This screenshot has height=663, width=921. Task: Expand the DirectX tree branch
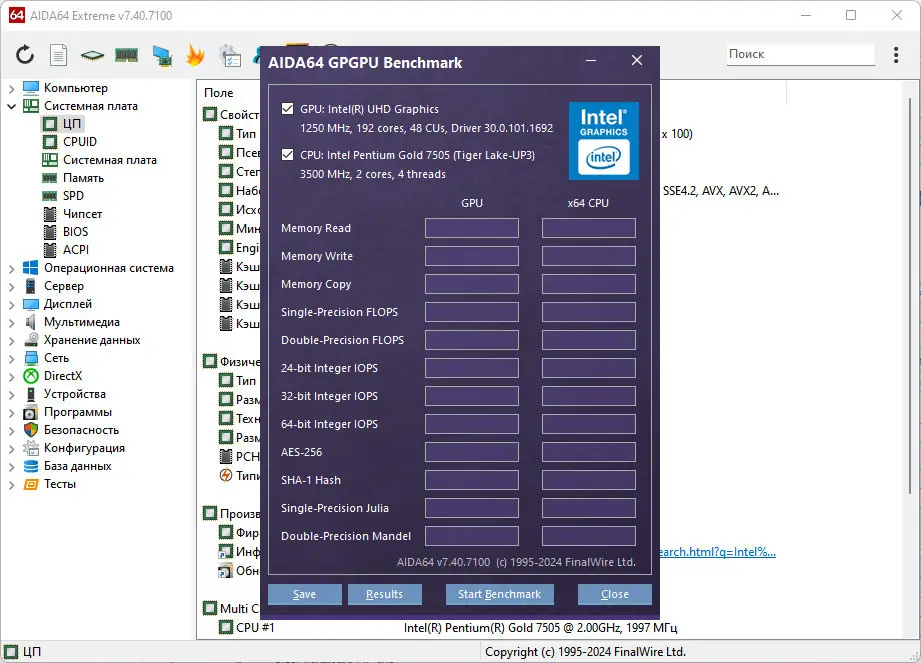(x=10, y=375)
